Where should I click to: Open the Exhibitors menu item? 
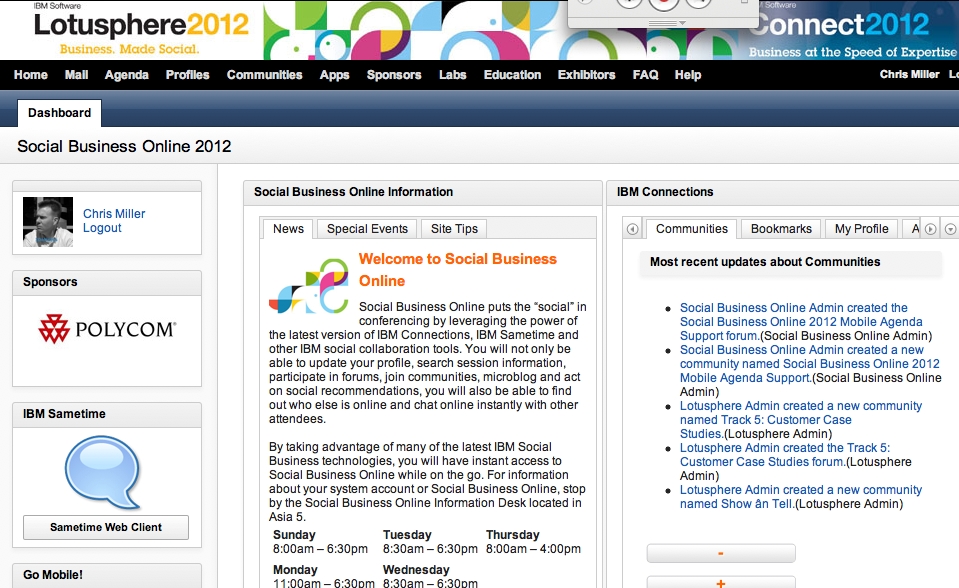586,74
